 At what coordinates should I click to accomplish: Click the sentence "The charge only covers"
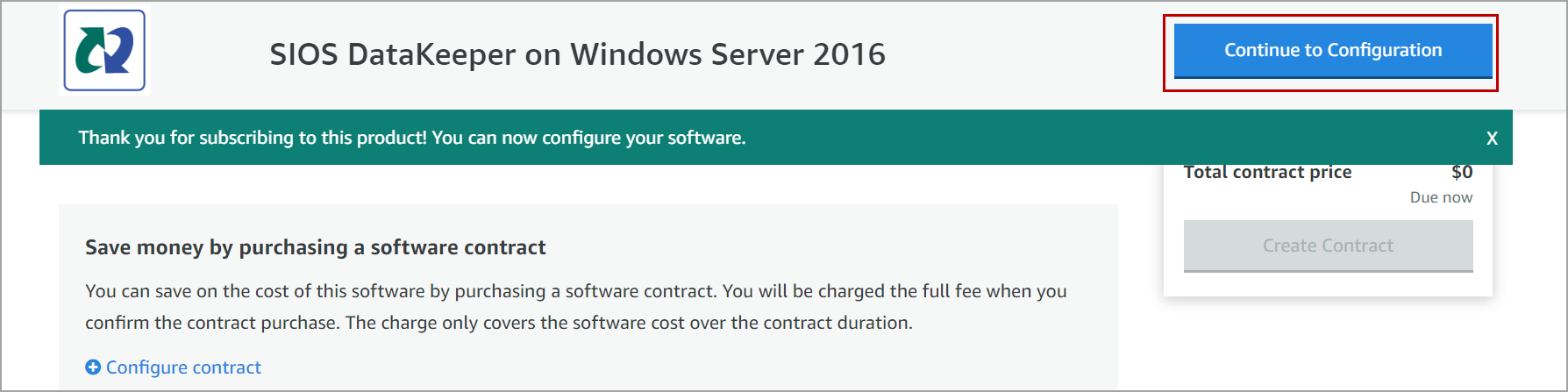point(629,323)
